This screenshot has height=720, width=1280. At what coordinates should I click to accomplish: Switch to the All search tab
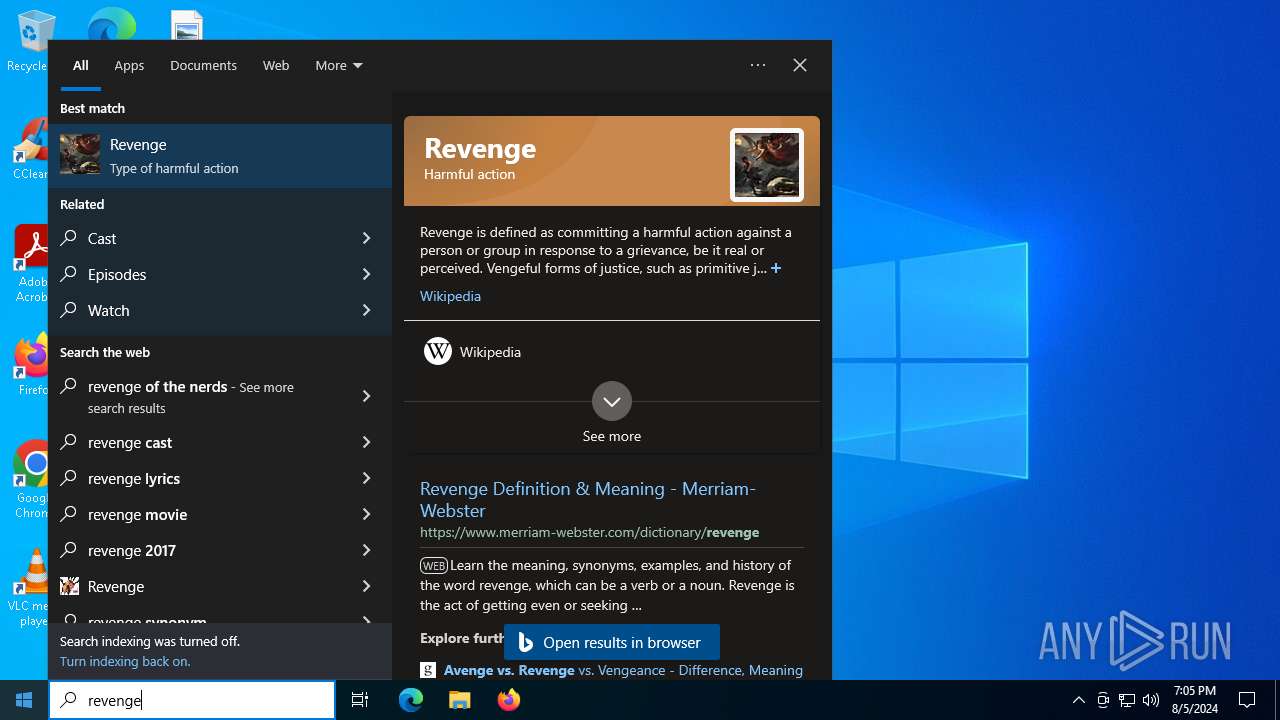[x=81, y=65]
